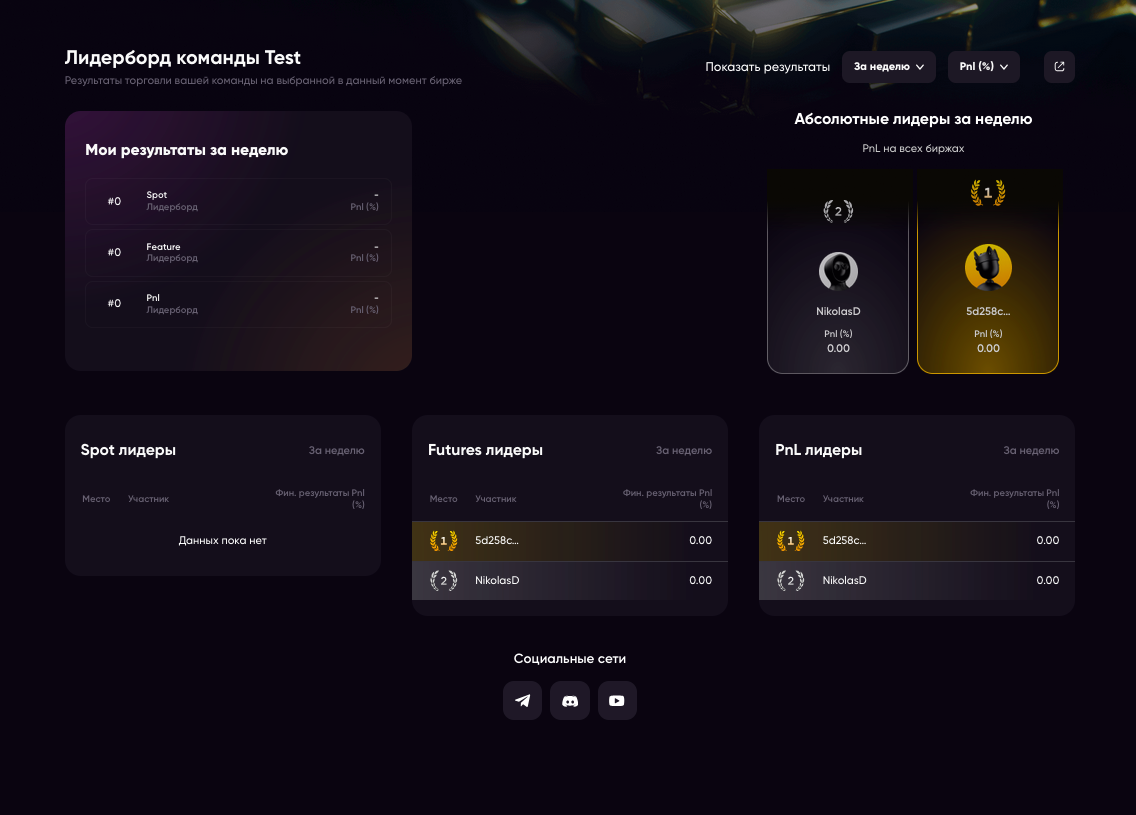Select 5d258c... row in Futures лидеры
Image resolution: width=1136 pixels, height=815 pixels.
[x=569, y=541]
